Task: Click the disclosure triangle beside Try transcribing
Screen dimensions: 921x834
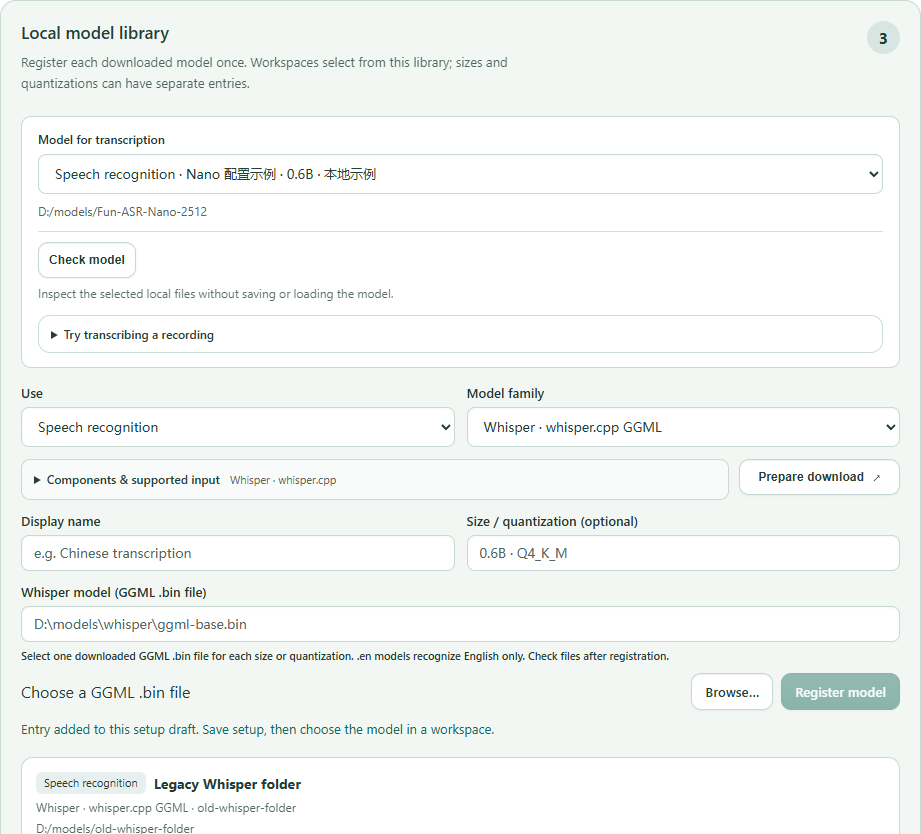Action: 54,335
